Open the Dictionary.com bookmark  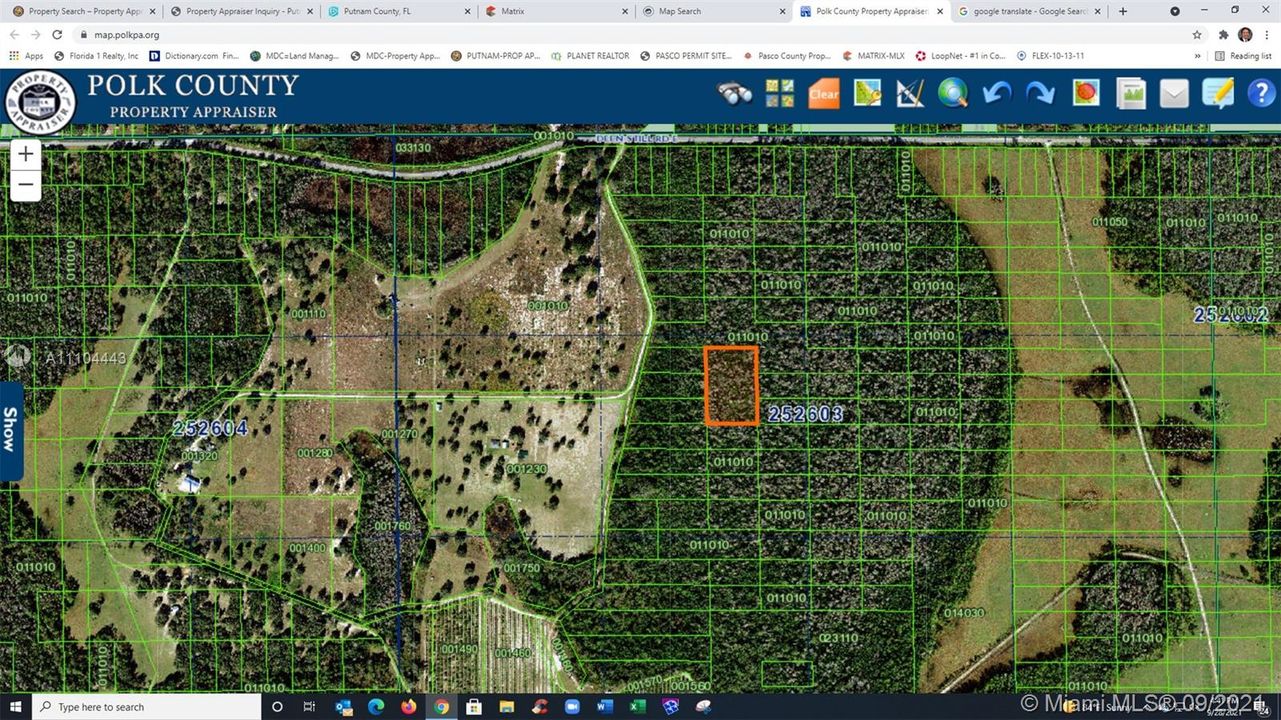(x=194, y=56)
